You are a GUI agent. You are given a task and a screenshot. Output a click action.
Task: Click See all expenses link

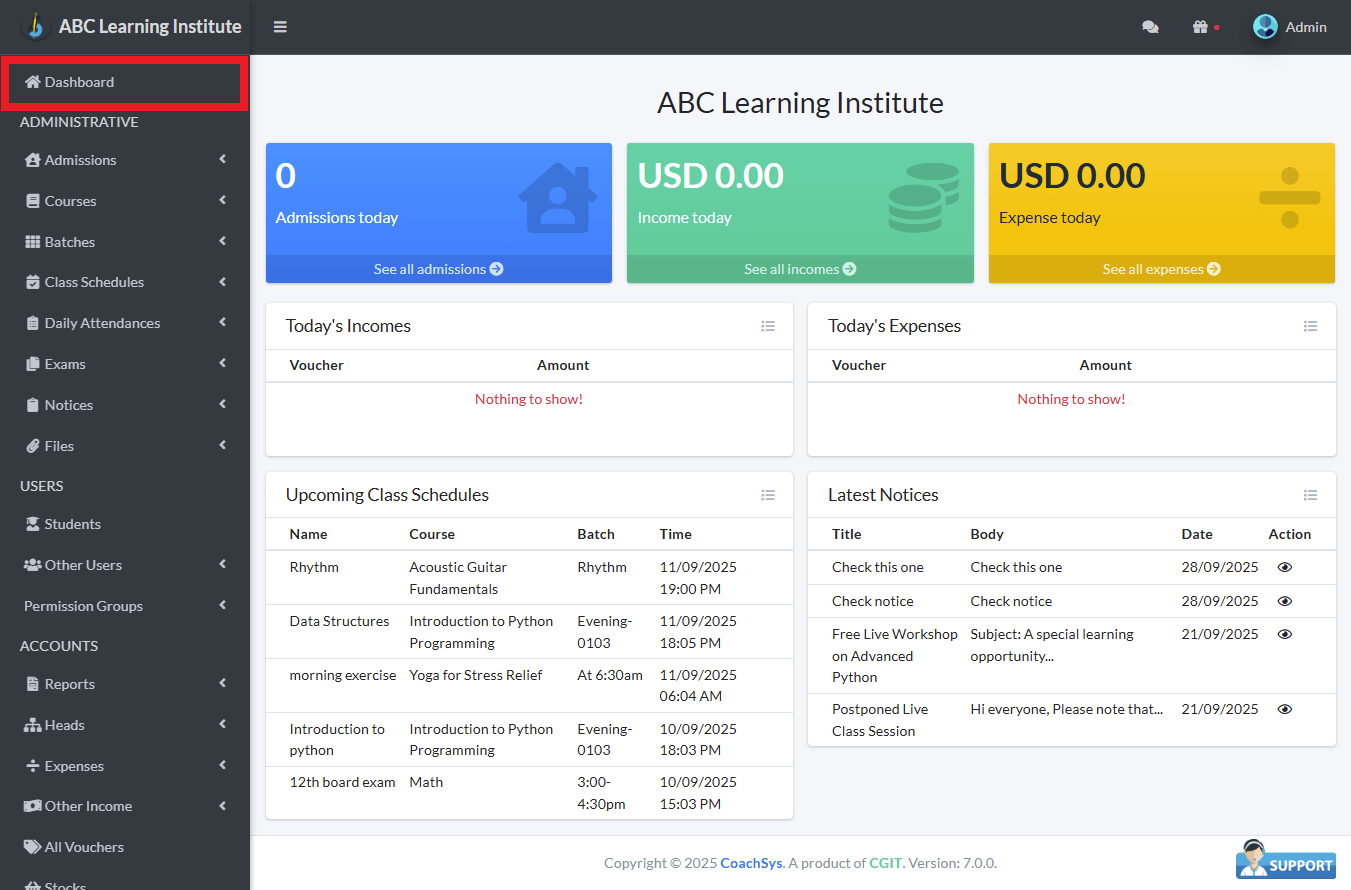pos(1161,269)
